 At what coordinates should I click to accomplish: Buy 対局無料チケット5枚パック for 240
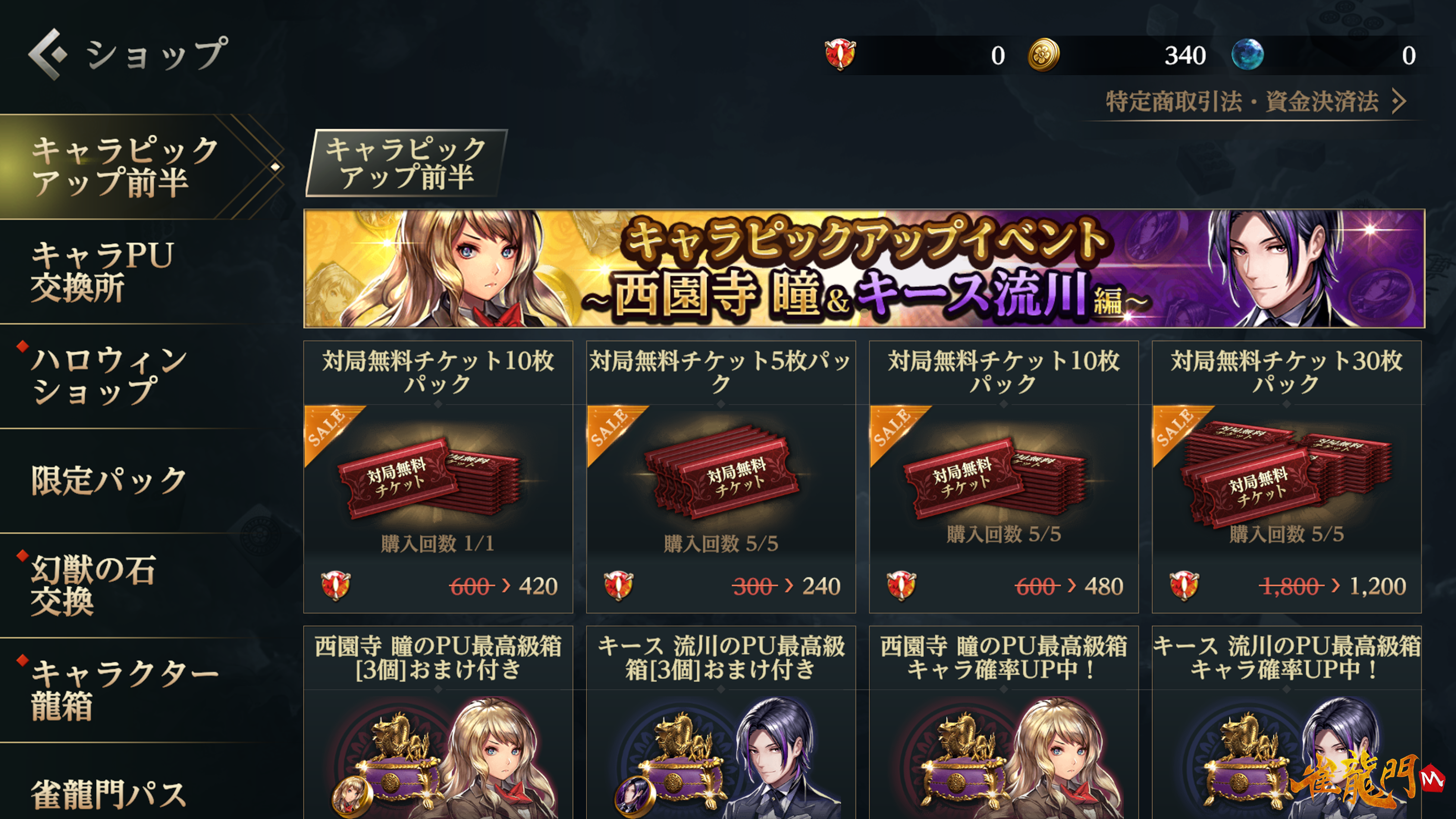click(721, 477)
